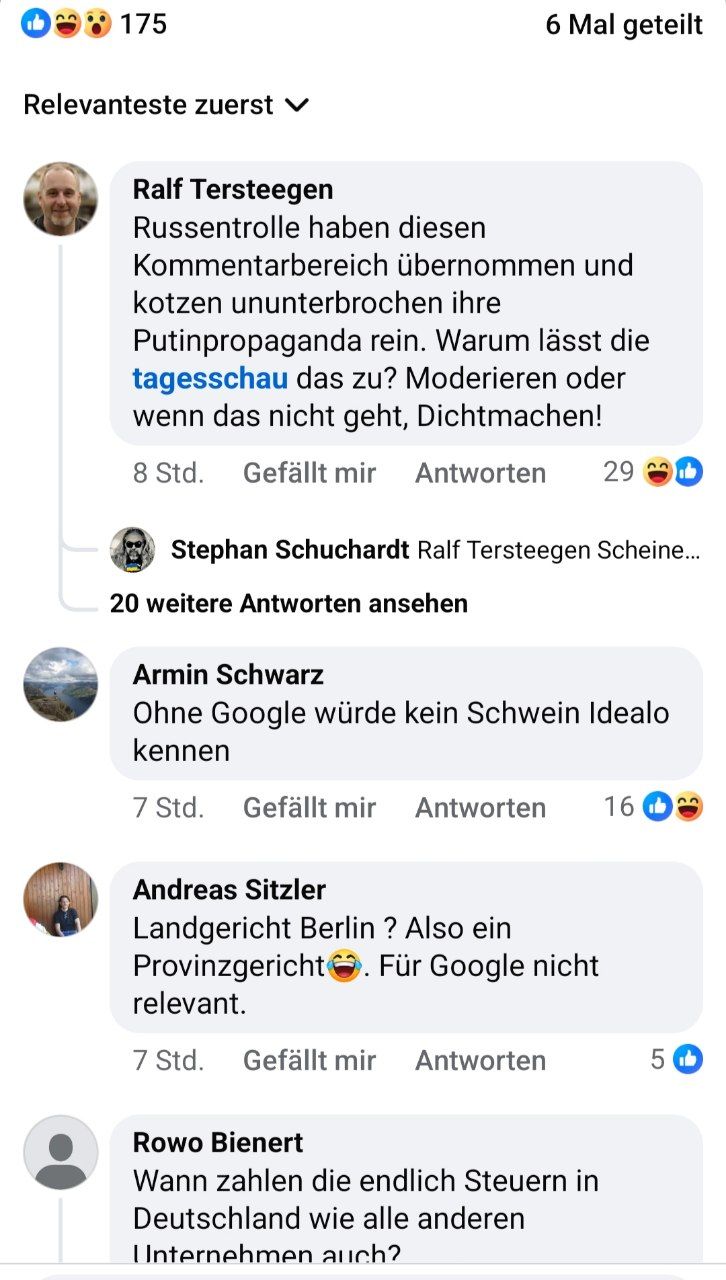Open Rowo Bienert's default avatar icon

click(x=61, y=1152)
